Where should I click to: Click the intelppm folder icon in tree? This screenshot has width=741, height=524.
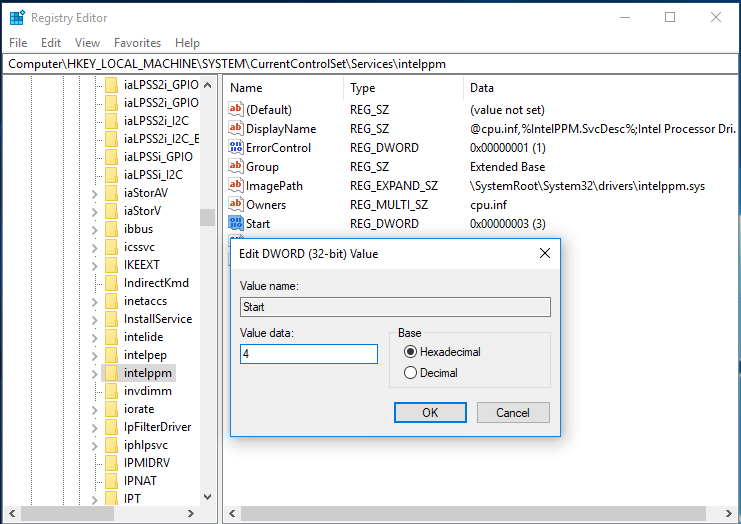112,373
